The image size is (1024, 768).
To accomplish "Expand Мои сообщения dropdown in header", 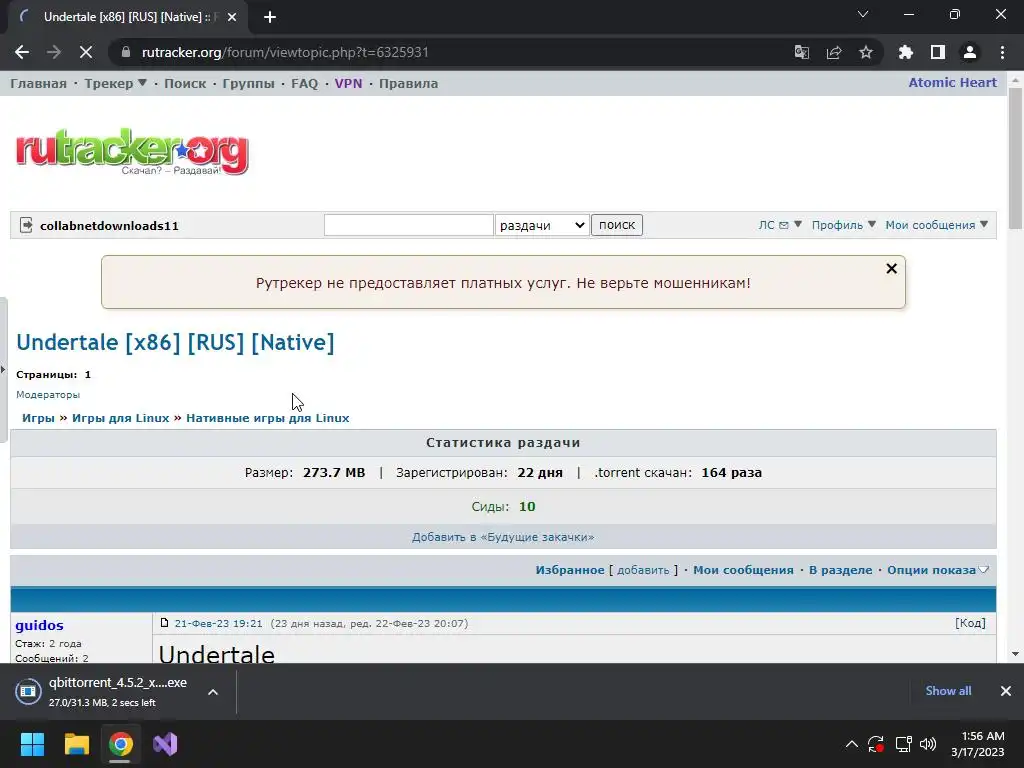I will (936, 225).
